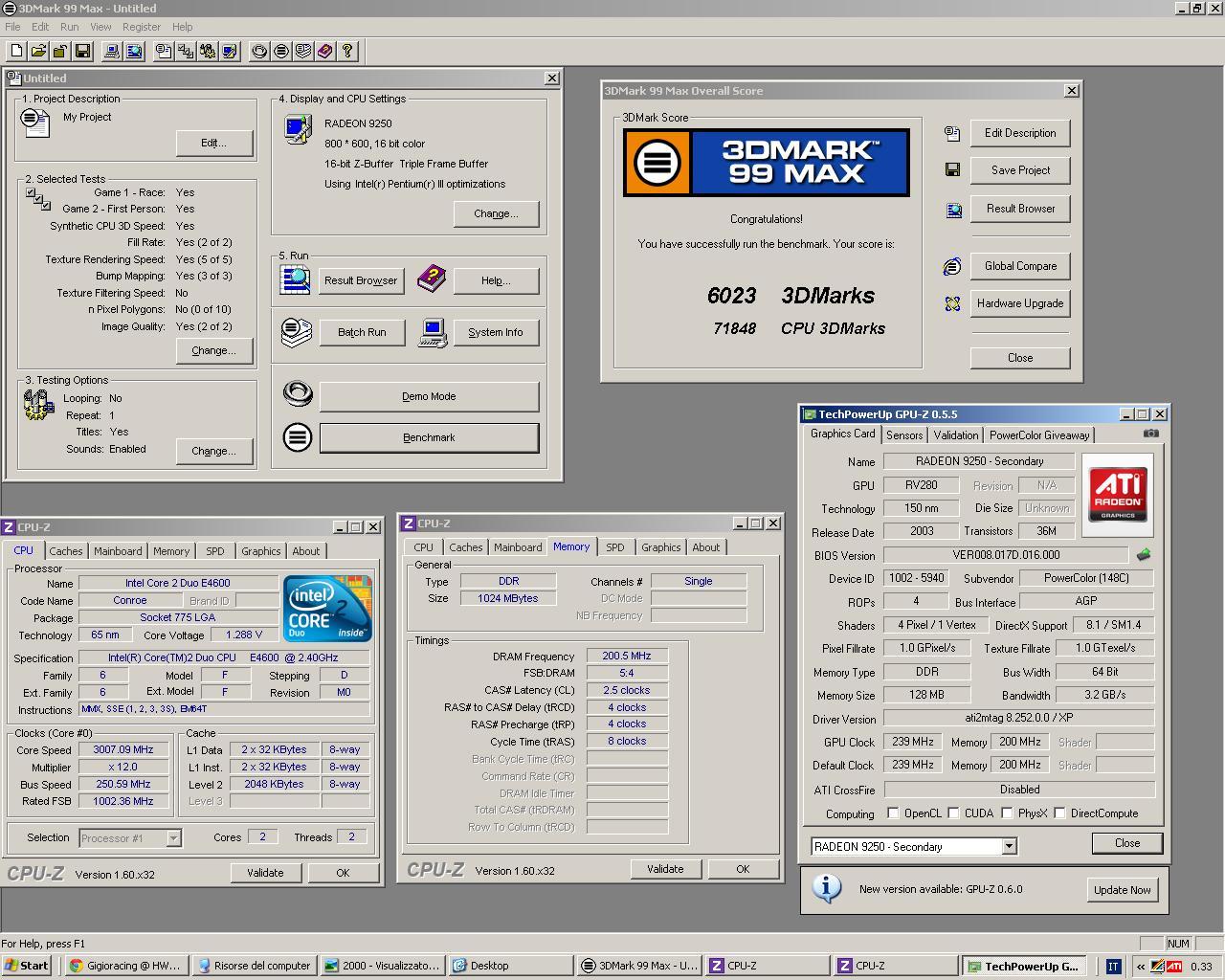
Task: Click the Global Compare button
Action: click(x=1020, y=266)
